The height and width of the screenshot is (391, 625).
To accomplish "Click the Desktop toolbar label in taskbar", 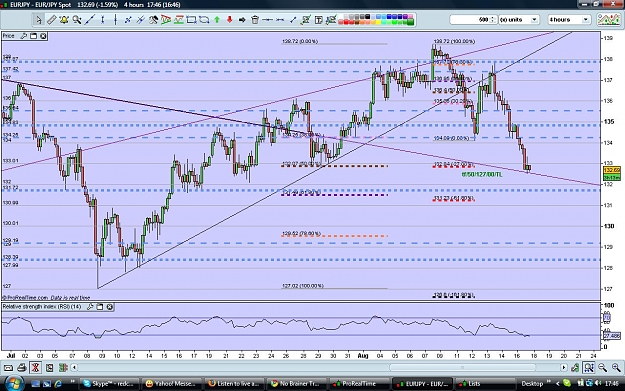I will (x=532, y=384).
